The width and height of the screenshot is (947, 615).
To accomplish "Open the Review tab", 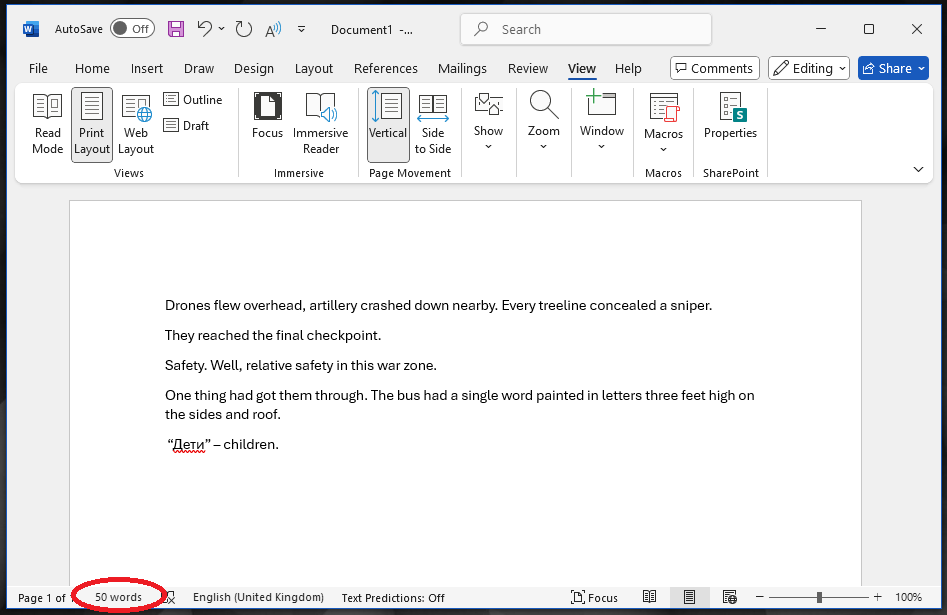I will tap(528, 69).
